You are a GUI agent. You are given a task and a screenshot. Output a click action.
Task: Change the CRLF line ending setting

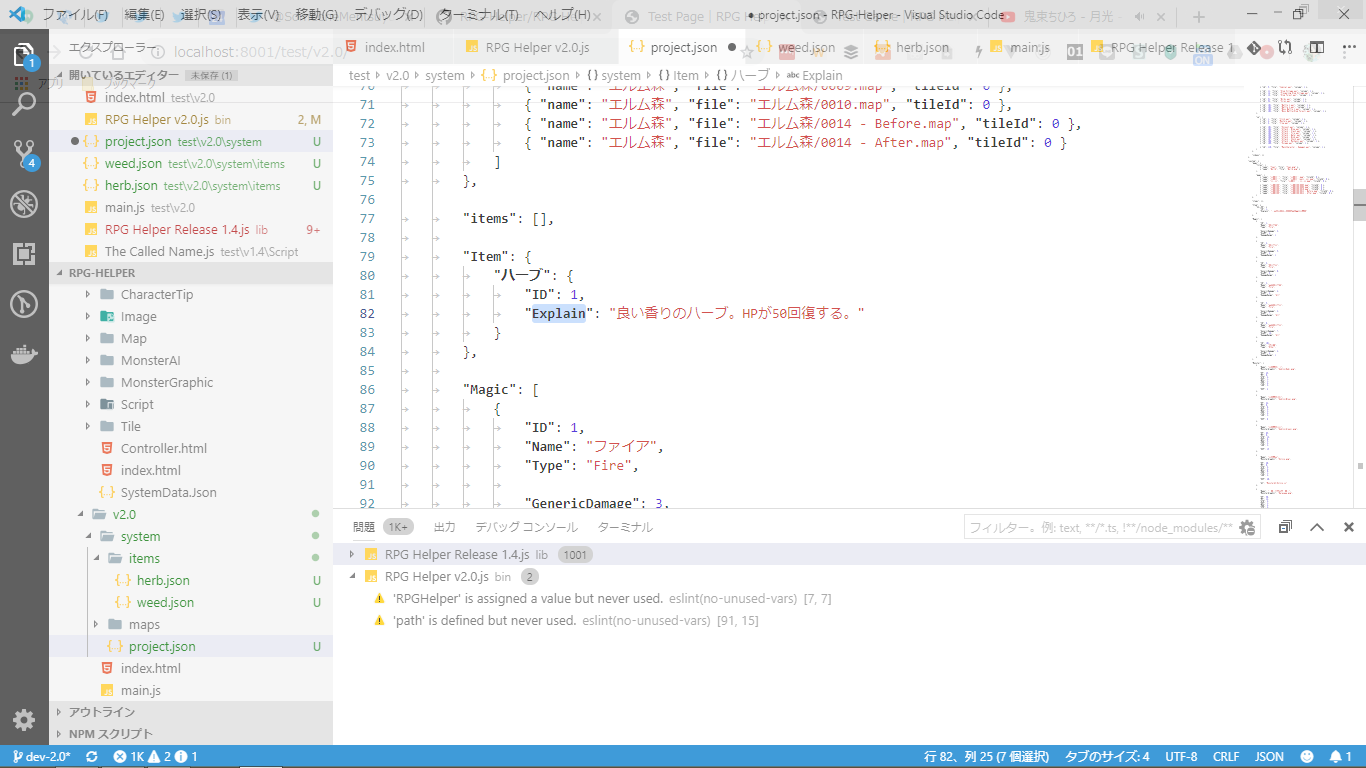(x=1226, y=757)
